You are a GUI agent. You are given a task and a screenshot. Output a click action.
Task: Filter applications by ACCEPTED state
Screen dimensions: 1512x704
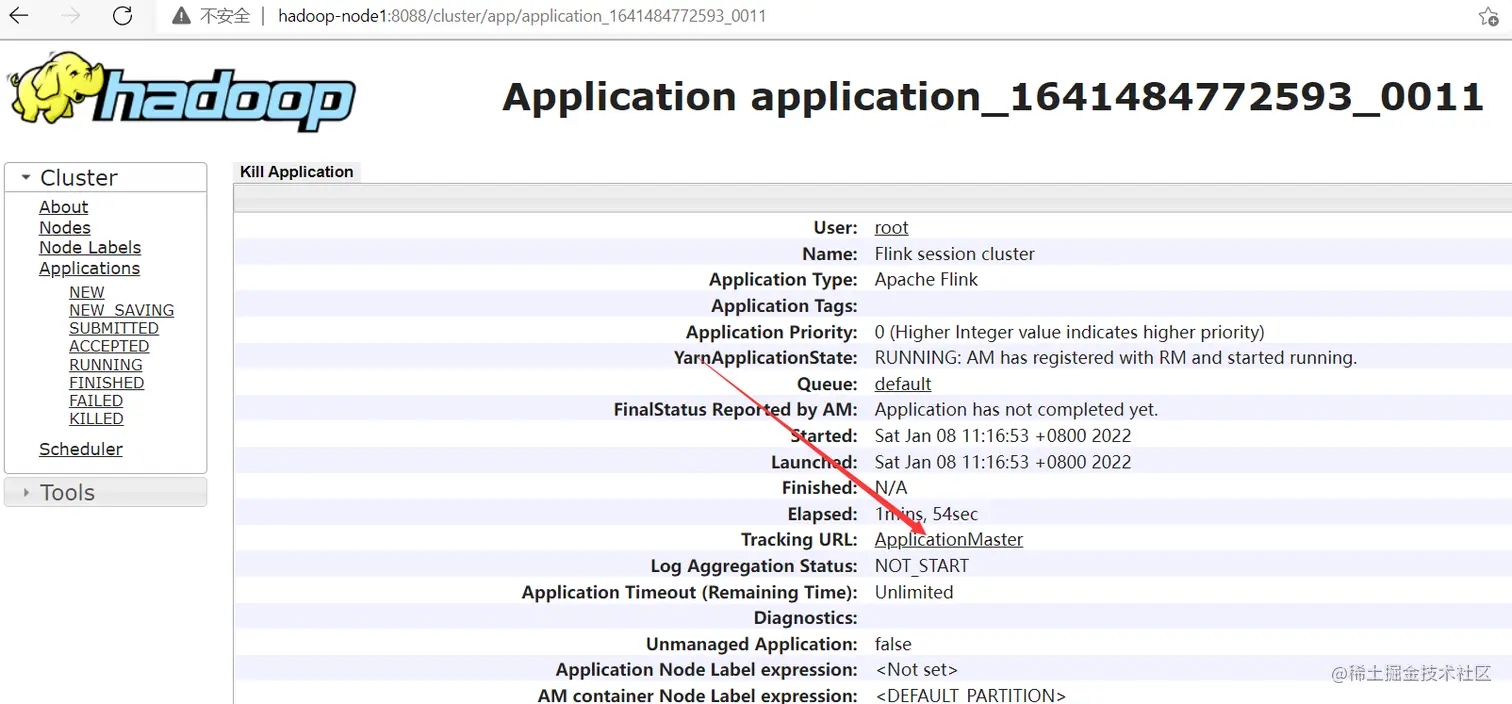pyautogui.click(x=109, y=346)
